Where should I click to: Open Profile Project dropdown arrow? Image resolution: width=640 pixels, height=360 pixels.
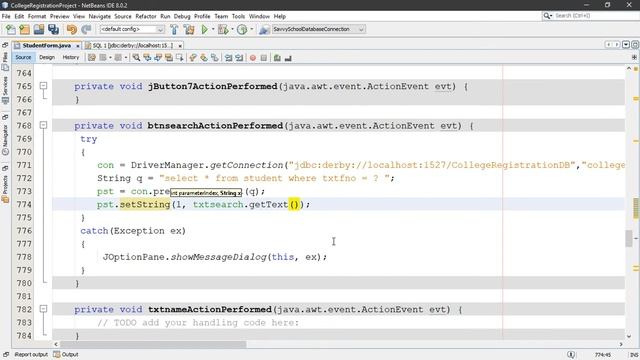pos(251,29)
